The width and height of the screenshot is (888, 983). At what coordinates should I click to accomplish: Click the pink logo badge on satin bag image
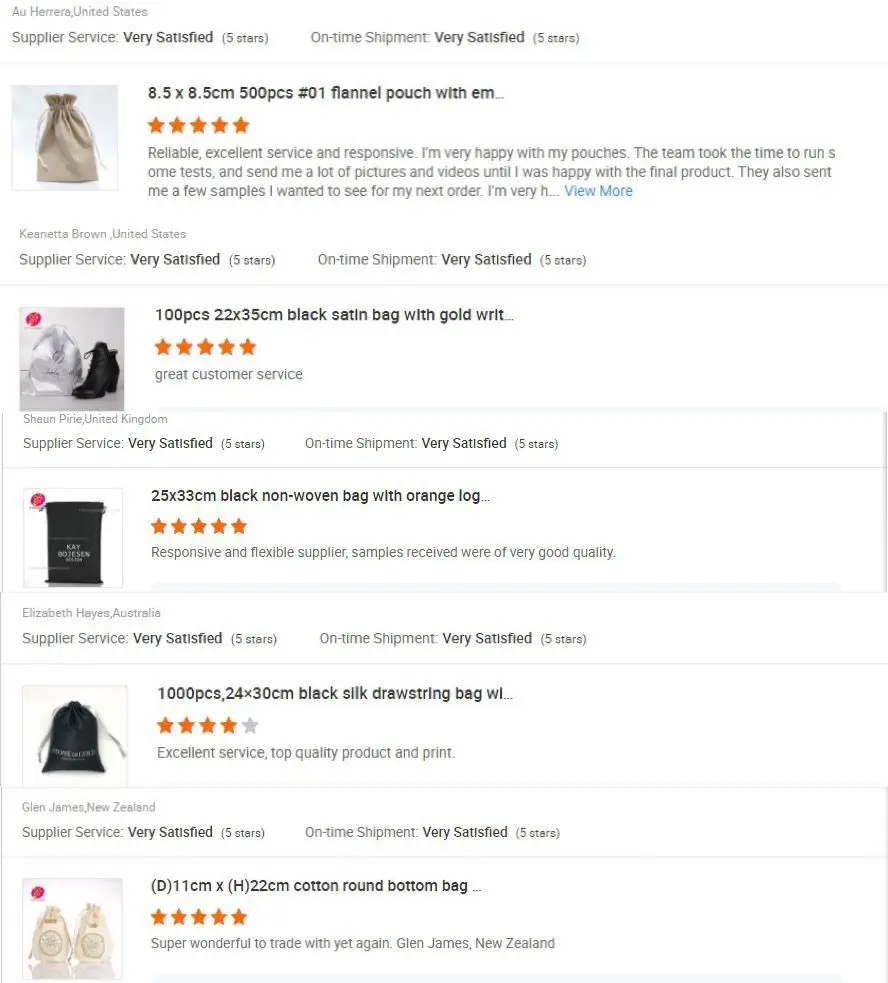(33, 320)
